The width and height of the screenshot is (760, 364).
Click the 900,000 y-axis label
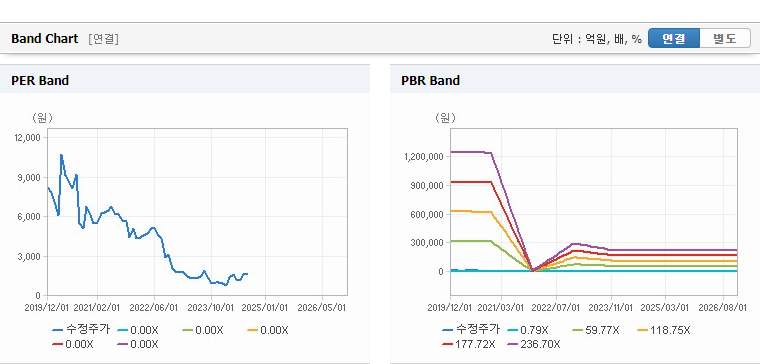[x=427, y=185]
